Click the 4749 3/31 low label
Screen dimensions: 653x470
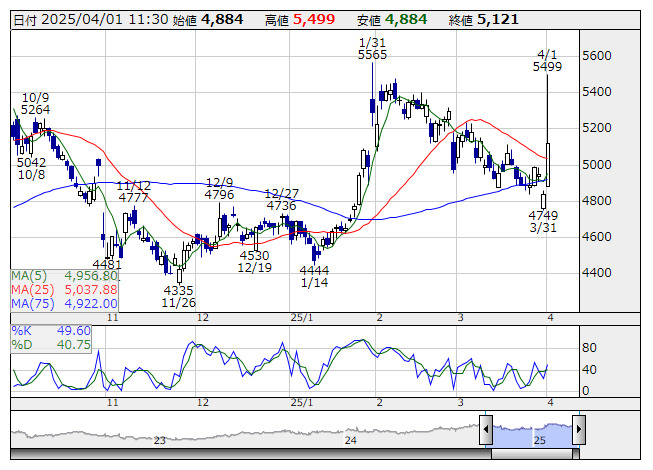pos(543,221)
